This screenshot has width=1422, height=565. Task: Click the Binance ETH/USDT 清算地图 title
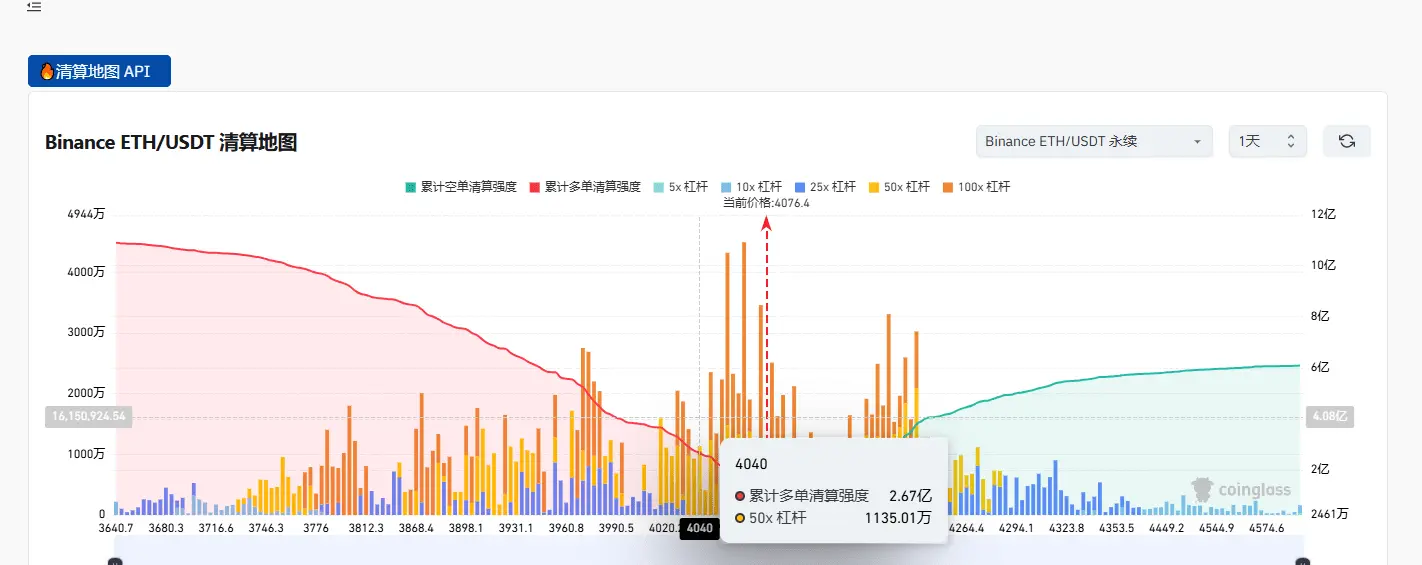click(x=171, y=142)
